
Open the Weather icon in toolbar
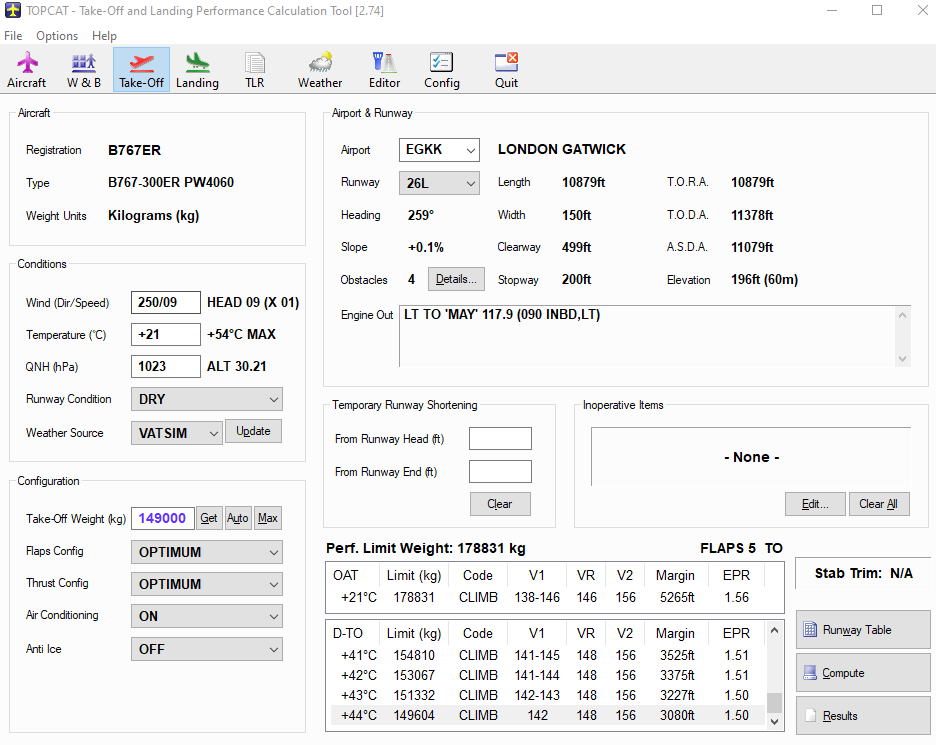[x=319, y=68]
